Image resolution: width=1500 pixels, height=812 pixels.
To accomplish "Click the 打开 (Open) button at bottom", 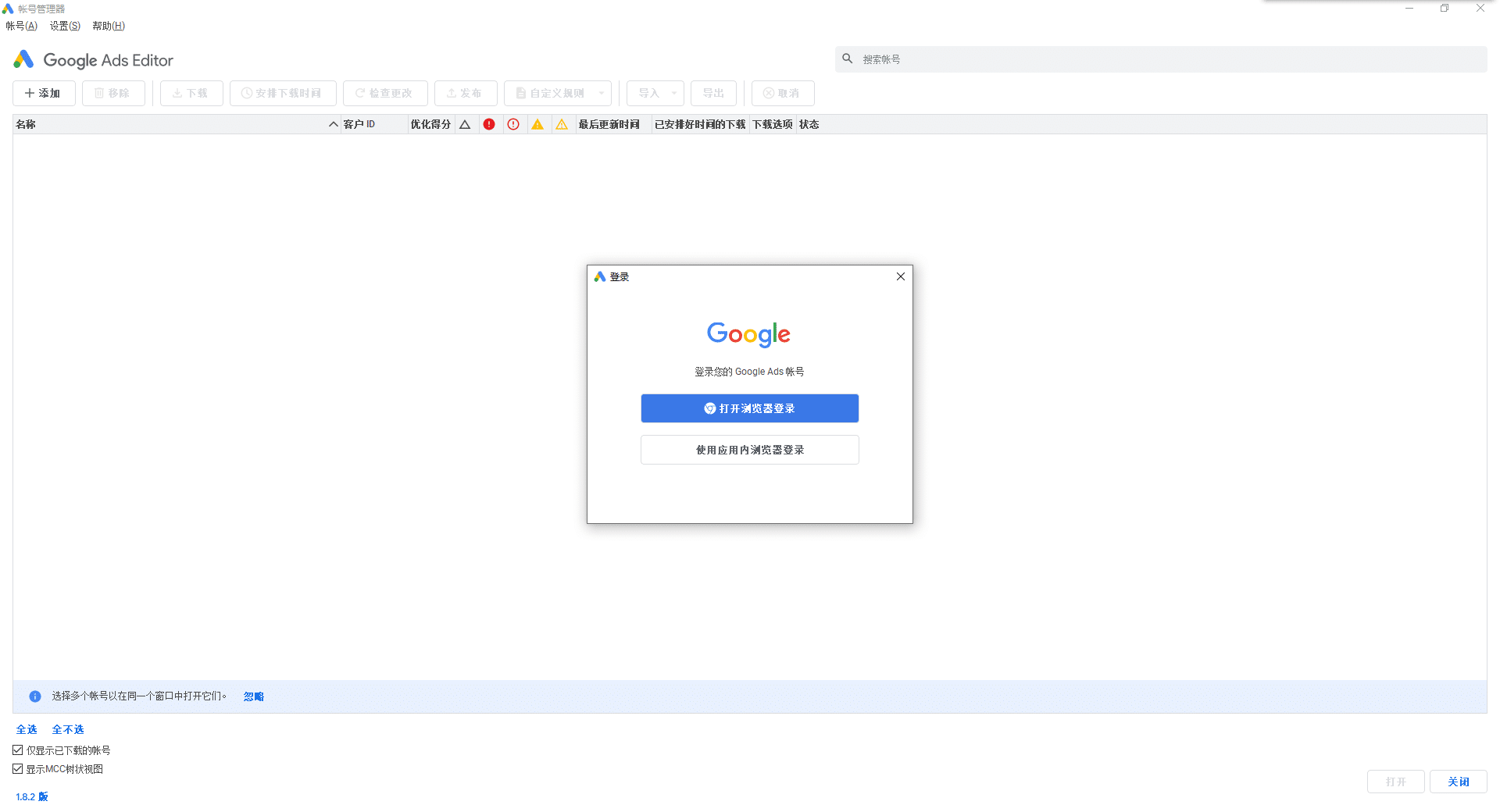I will click(1396, 782).
